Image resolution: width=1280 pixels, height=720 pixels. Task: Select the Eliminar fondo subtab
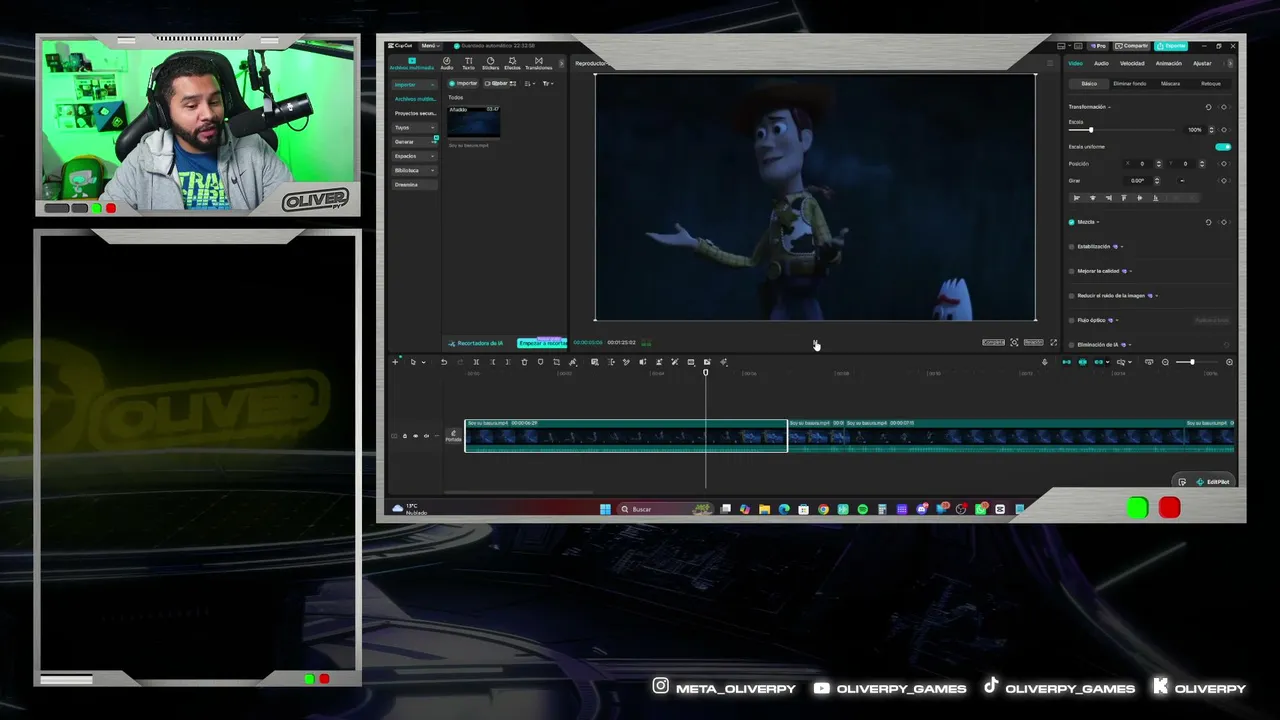(1129, 84)
